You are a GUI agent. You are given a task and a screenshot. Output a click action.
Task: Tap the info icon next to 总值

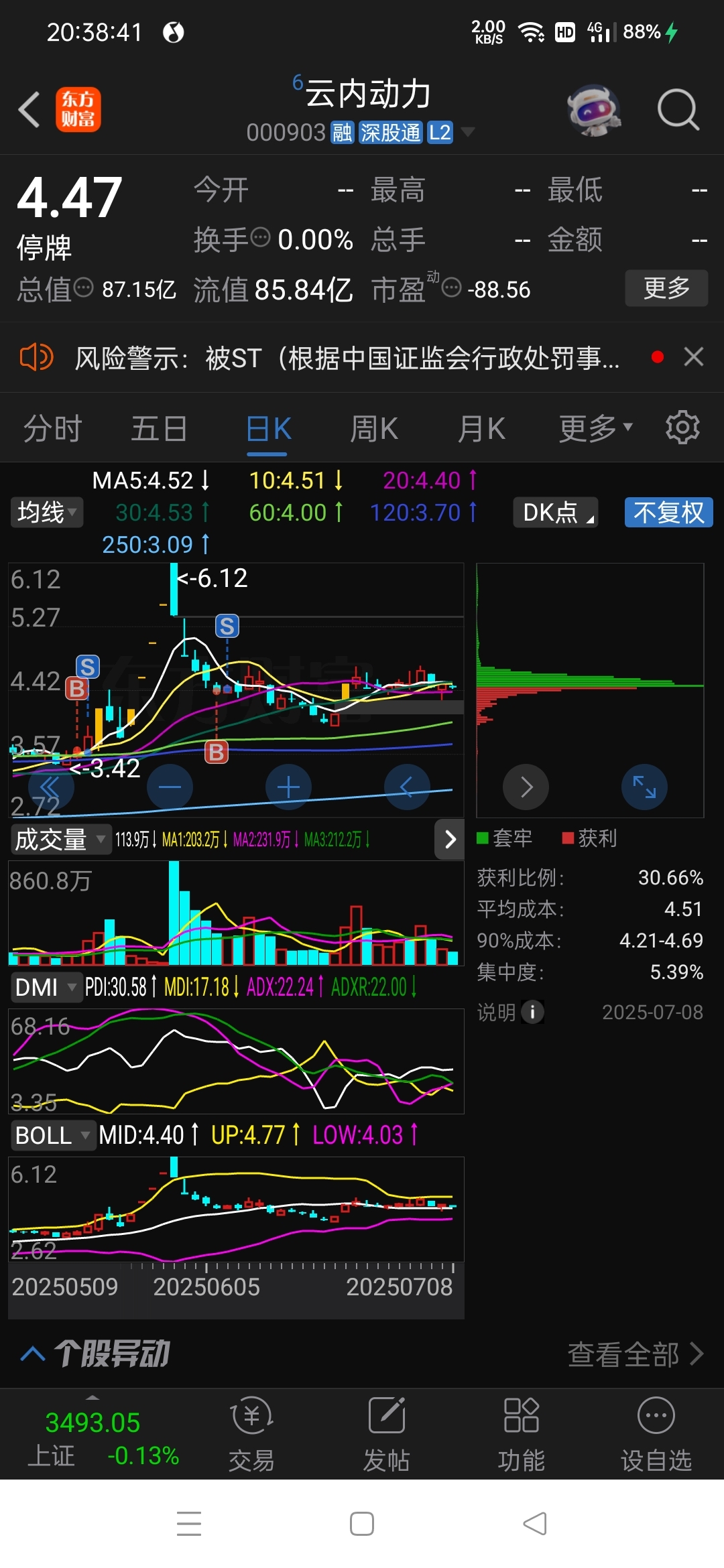tap(83, 288)
